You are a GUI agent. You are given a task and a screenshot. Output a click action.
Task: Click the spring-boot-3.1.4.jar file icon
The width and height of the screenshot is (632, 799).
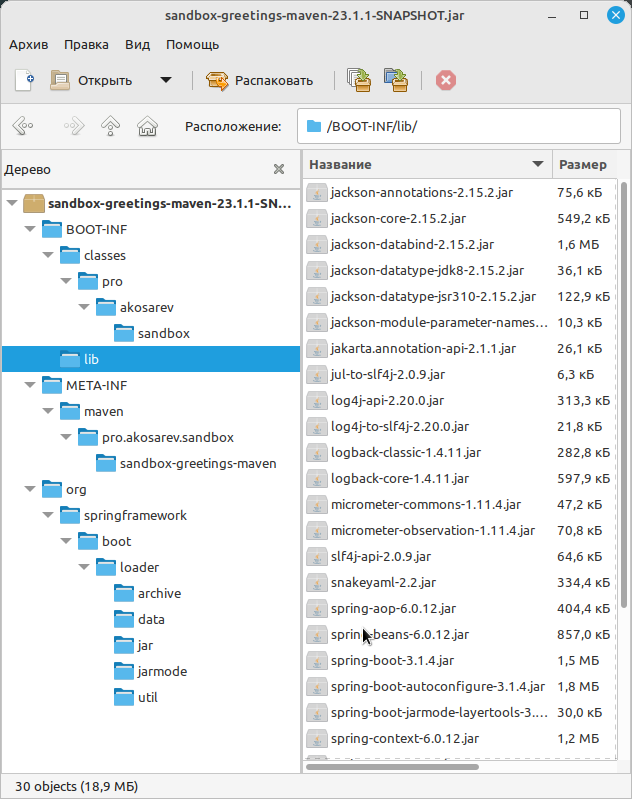[x=317, y=660]
